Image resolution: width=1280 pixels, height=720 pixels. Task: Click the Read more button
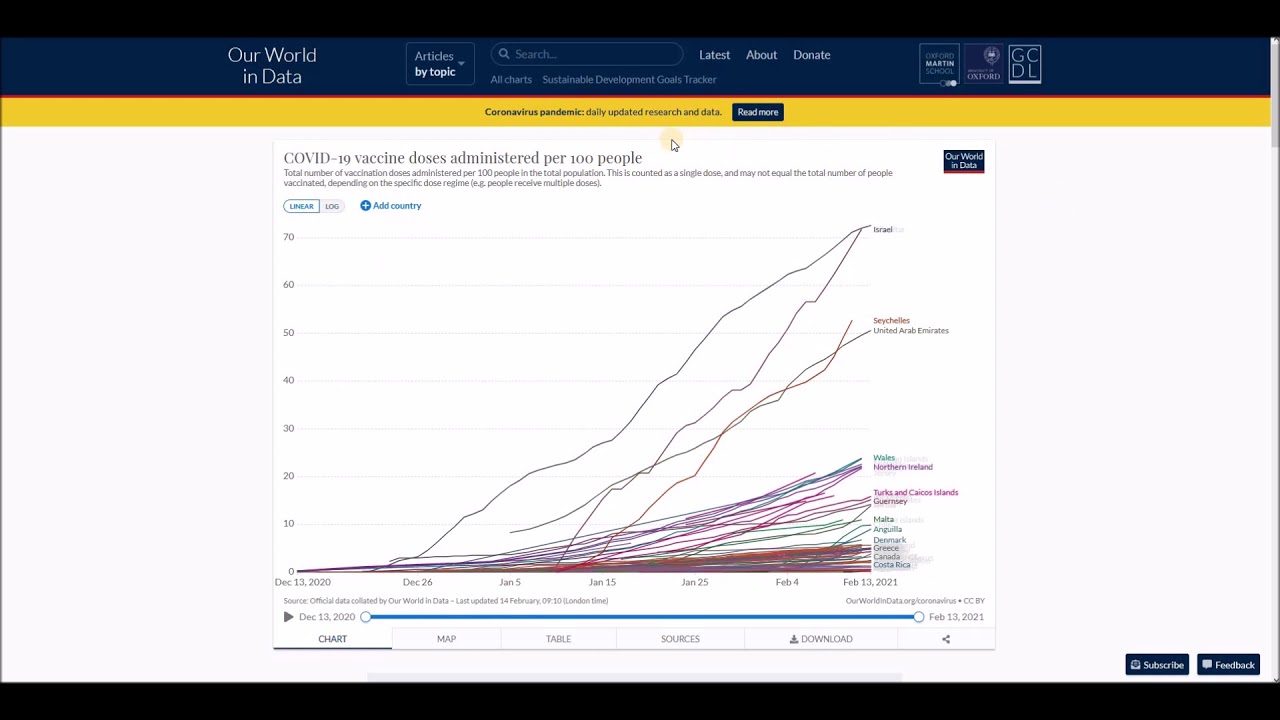pos(757,112)
